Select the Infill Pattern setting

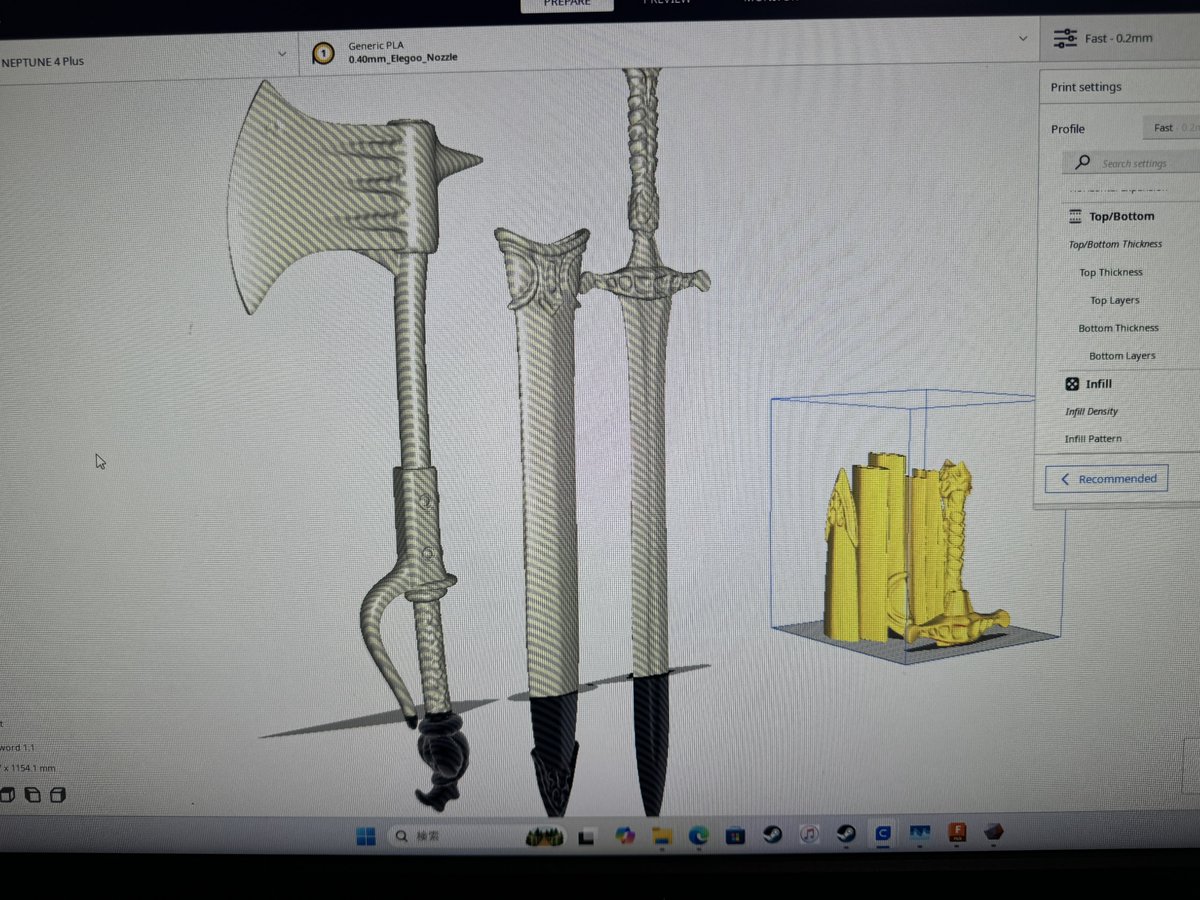click(1093, 439)
